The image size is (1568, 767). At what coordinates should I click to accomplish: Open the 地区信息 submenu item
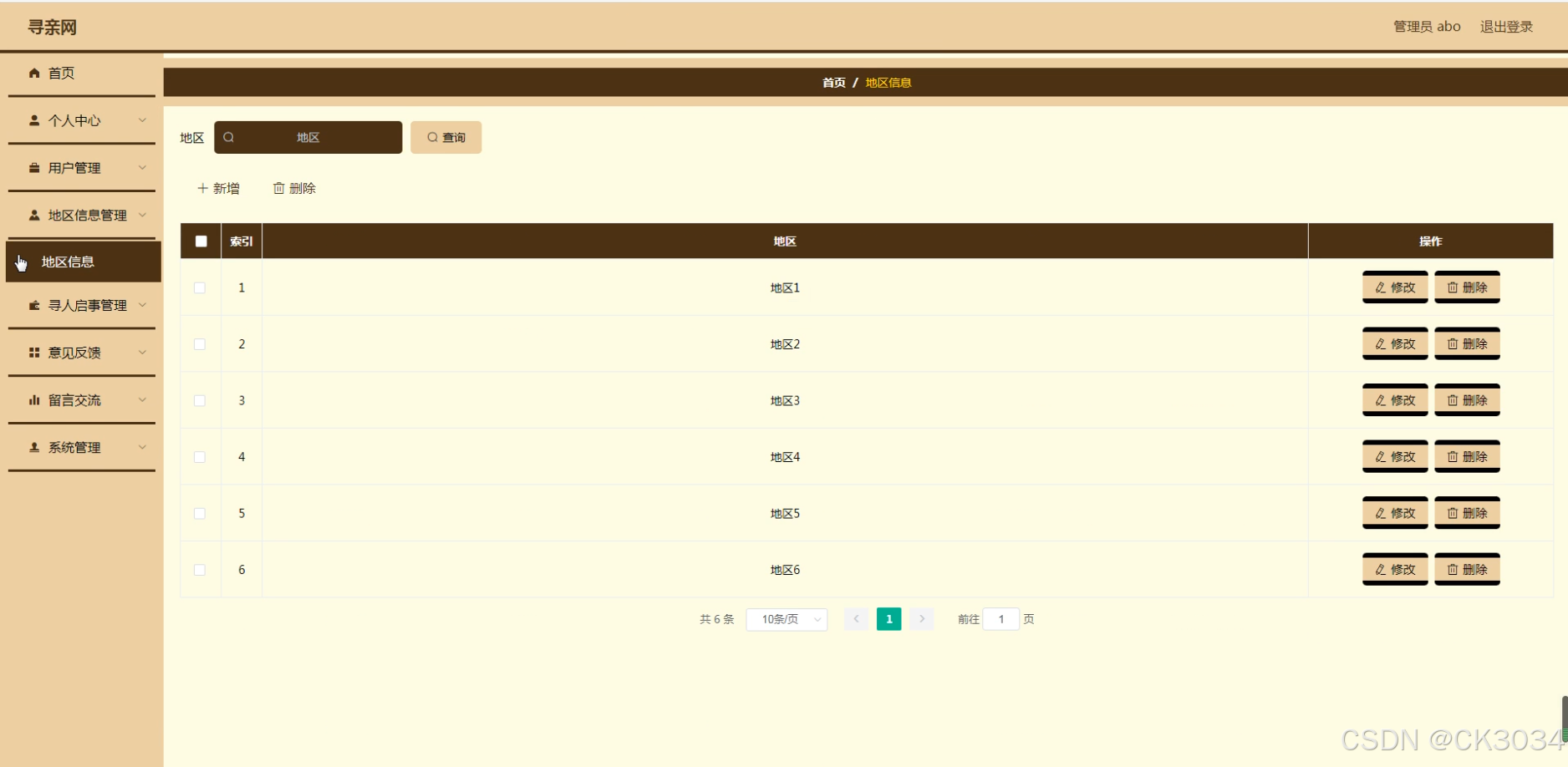68,262
